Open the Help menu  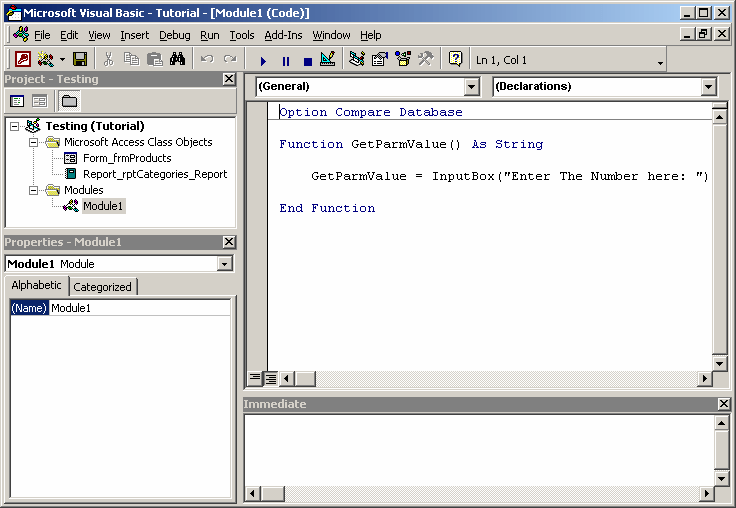coord(371,35)
